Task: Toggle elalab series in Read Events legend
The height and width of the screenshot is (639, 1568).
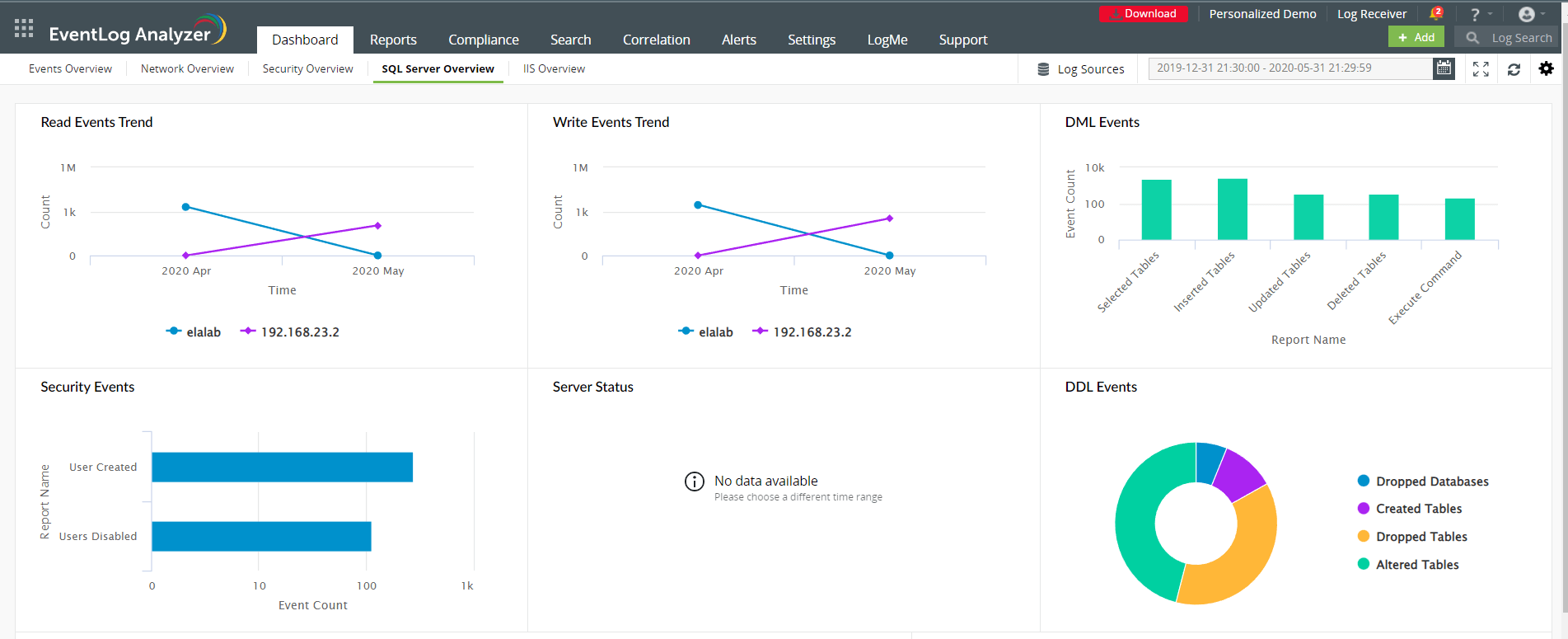Action: click(194, 332)
